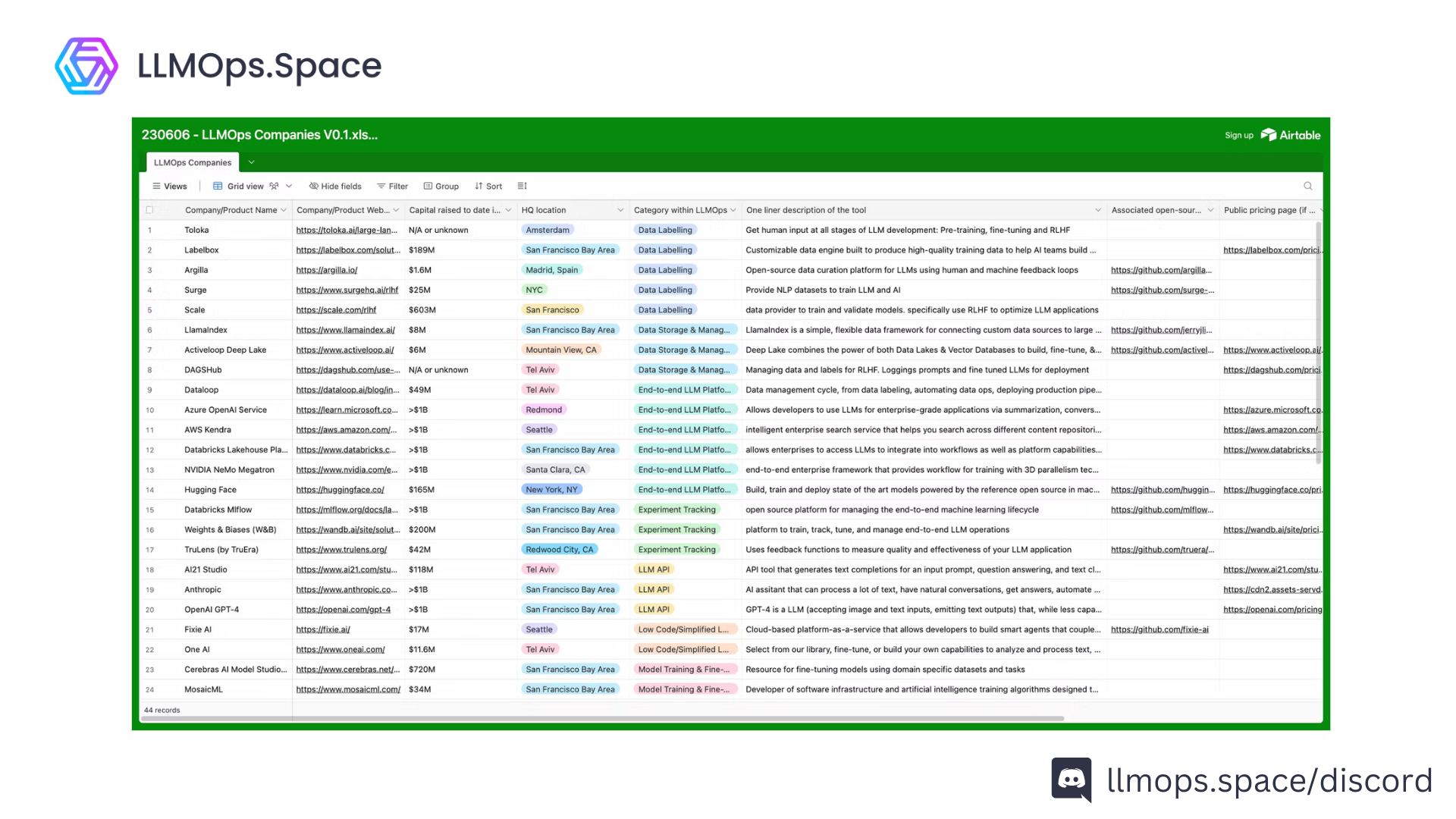Click the Group label
The image size is (1456, 819).
point(447,187)
